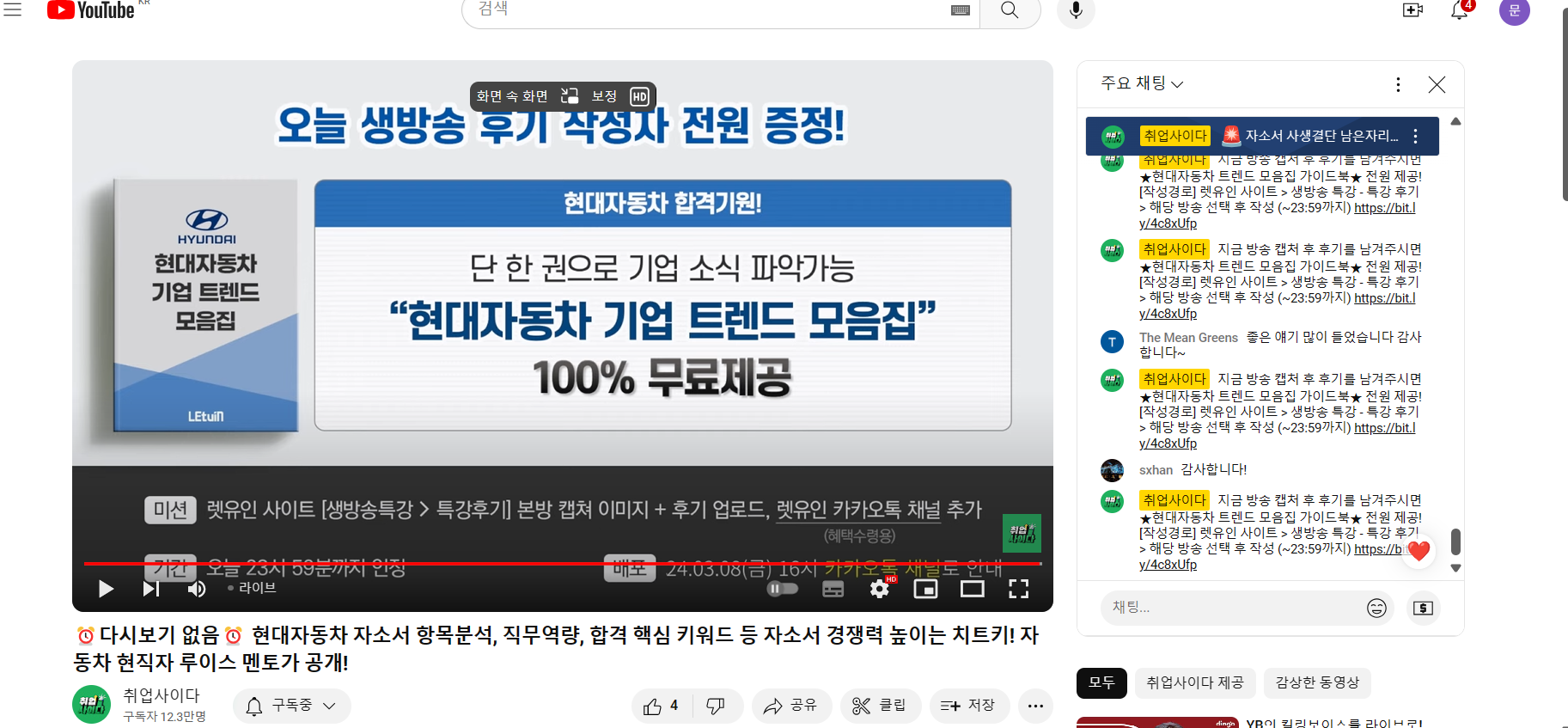Toggle the autoplay switch in the player
1568x728 pixels.
click(782, 589)
